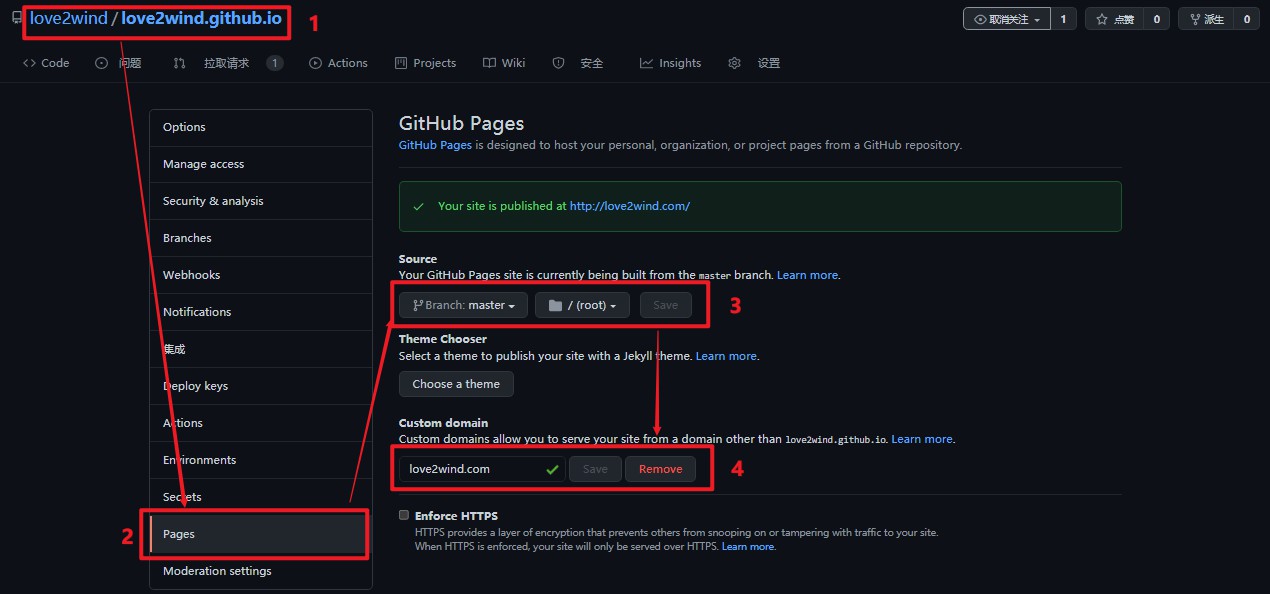This screenshot has height=594, width=1270.
Task: Click the Projects board icon
Action: [x=401, y=63]
